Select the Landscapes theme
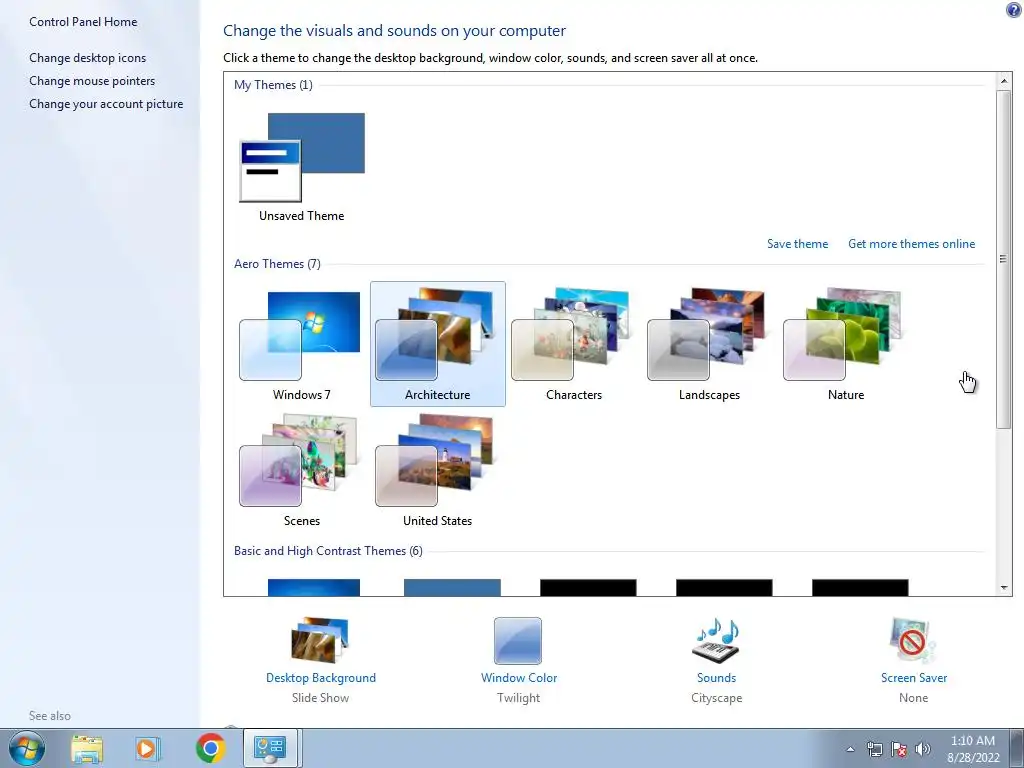This screenshot has width=1024, height=768. click(x=709, y=344)
